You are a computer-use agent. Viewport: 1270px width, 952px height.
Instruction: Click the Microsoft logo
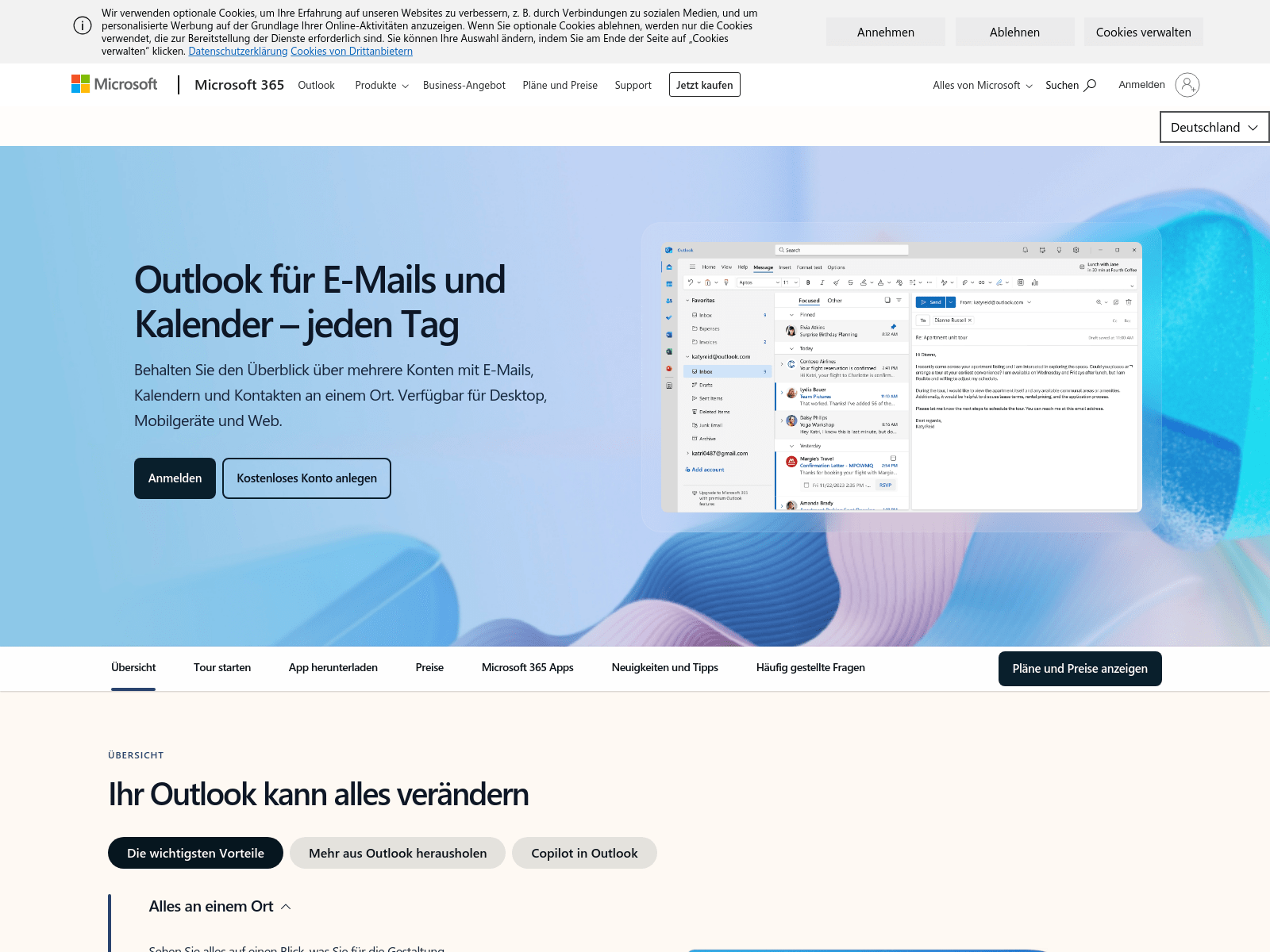(114, 84)
